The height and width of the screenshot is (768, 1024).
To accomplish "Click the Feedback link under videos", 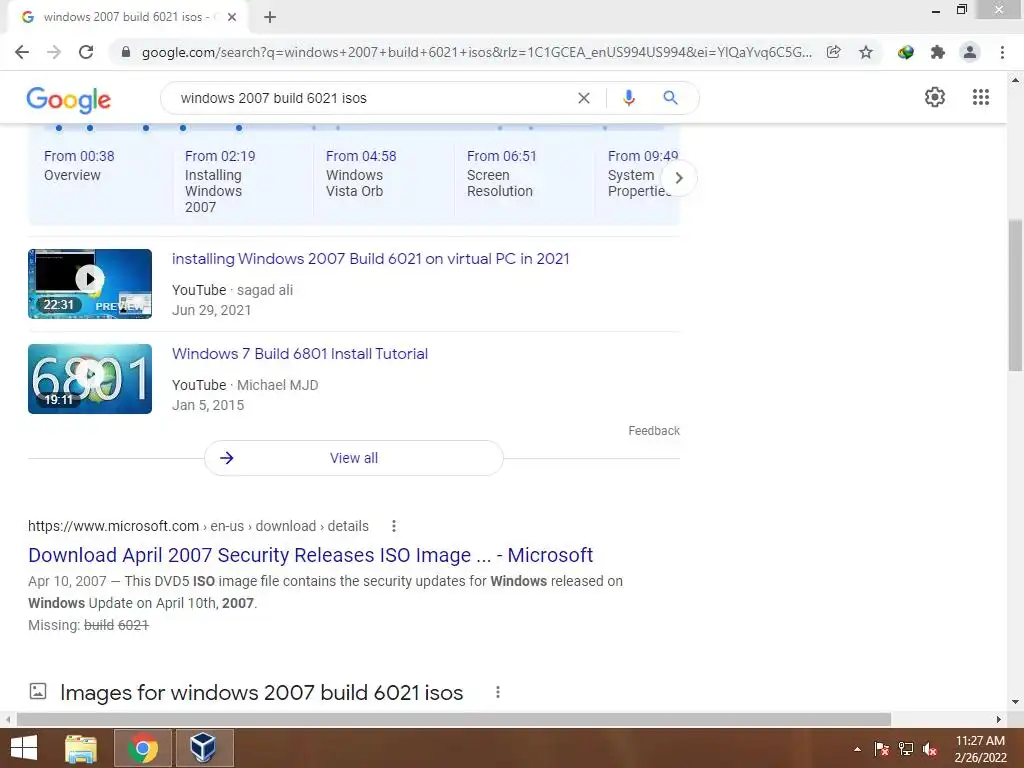I will click(x=654, y=431).
